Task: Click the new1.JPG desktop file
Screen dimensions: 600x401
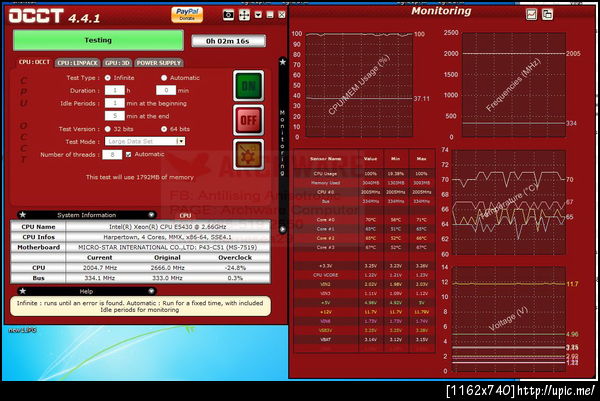Action: tap(22, 330)
